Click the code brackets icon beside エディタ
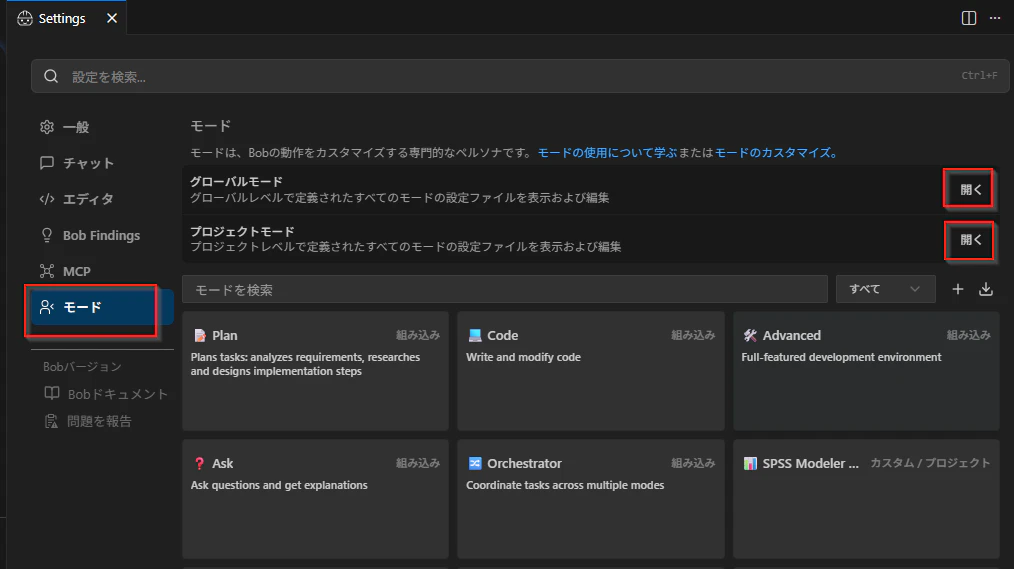The image size is (1014, 569). (47, 199)
